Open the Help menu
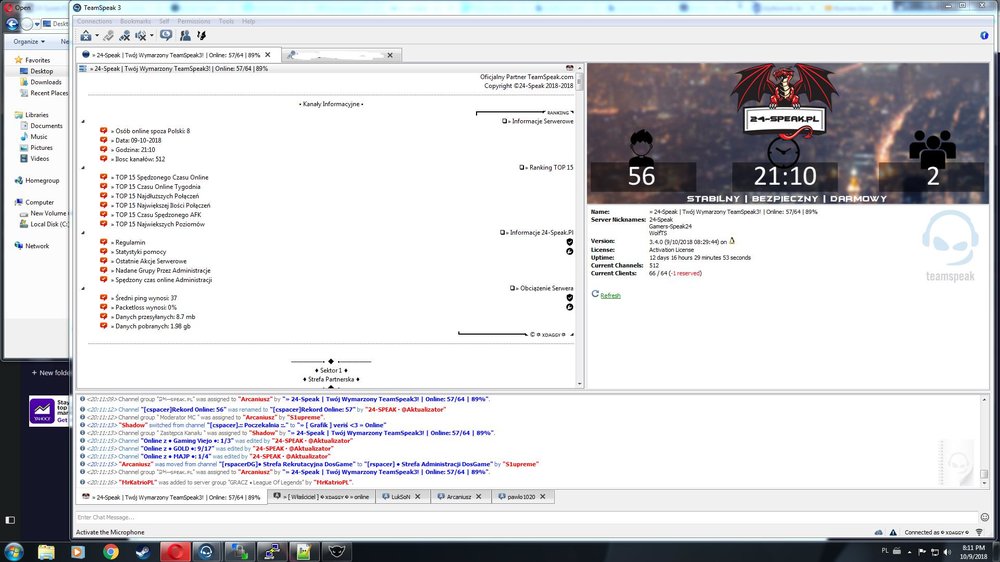Image resolution: width=1000 pixels, height=562 pixels. (249, 21)
